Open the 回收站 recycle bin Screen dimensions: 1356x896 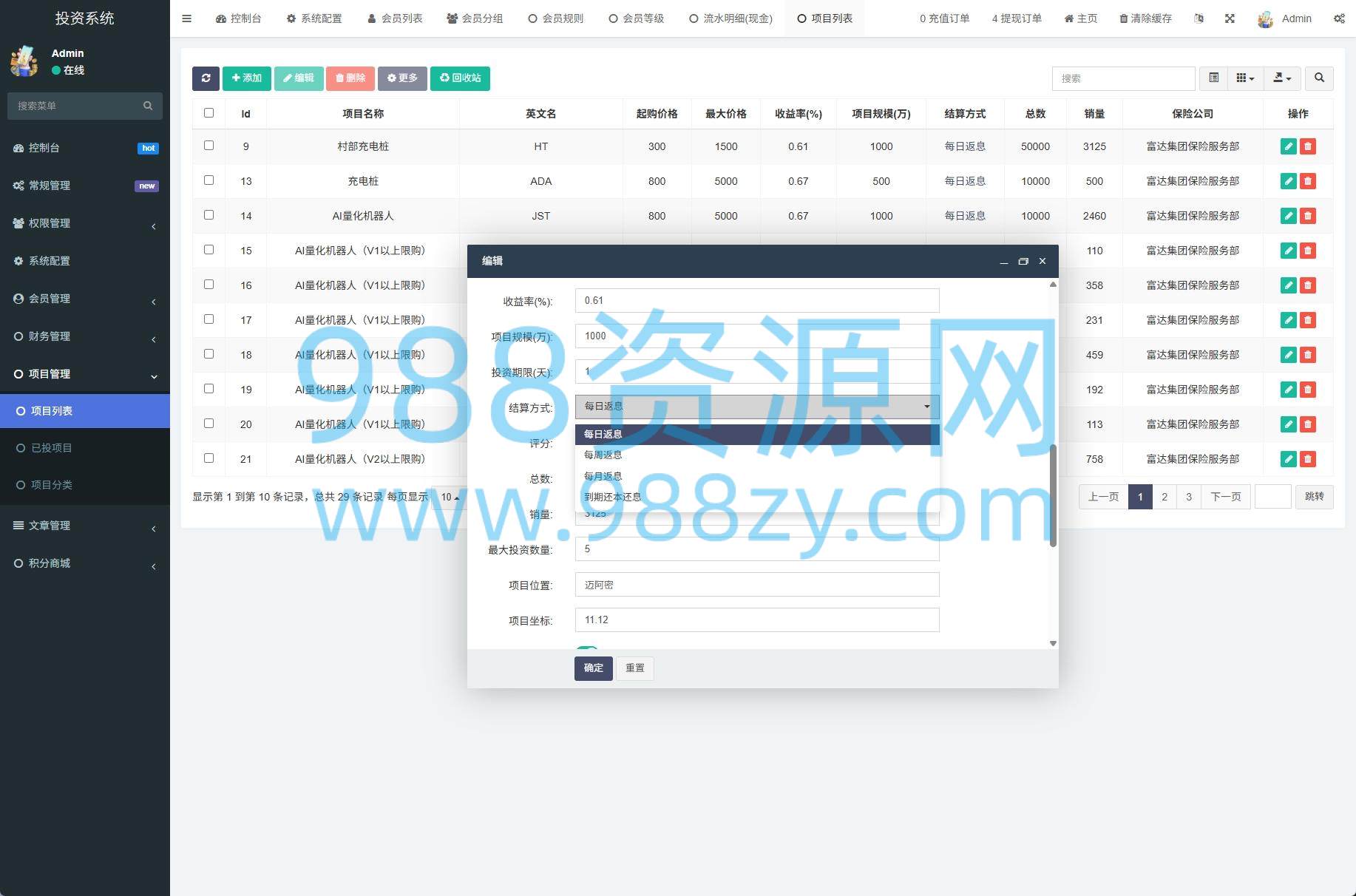(x=460, y=78)
